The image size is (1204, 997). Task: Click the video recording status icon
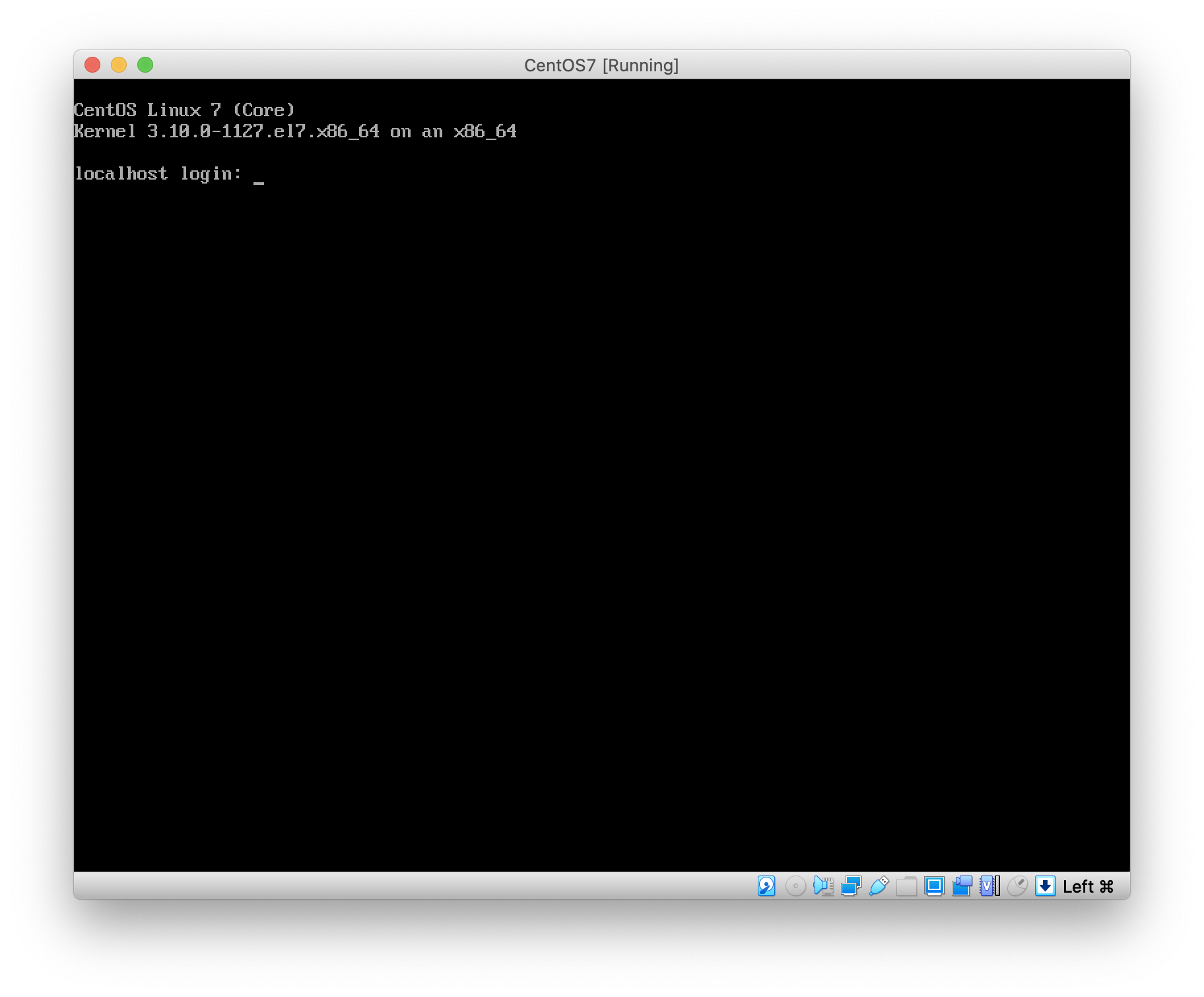(x=962, y=886)
